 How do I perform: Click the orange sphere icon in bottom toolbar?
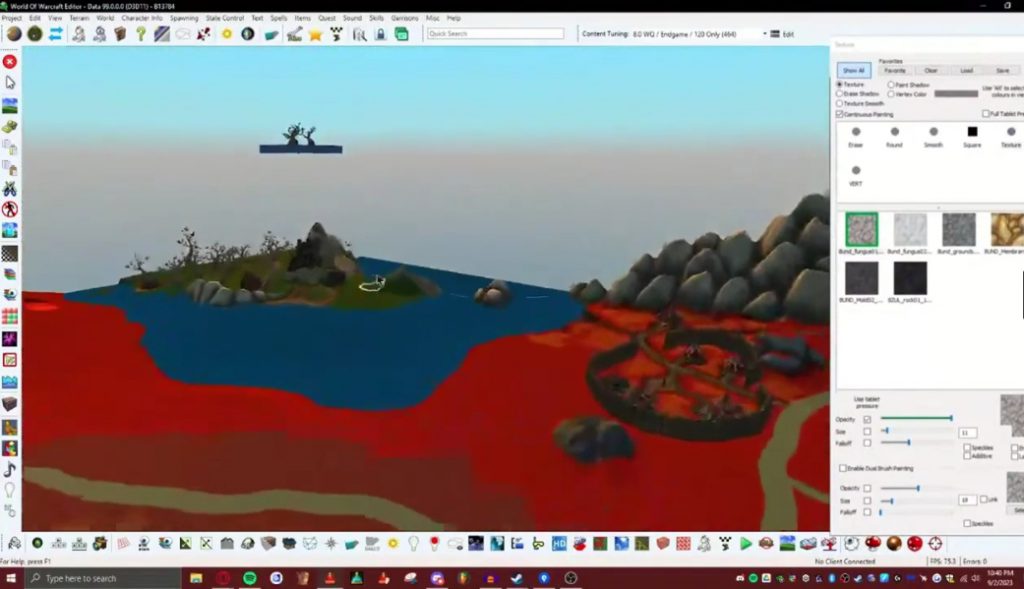pyautogui.click(x=894, y=543)
